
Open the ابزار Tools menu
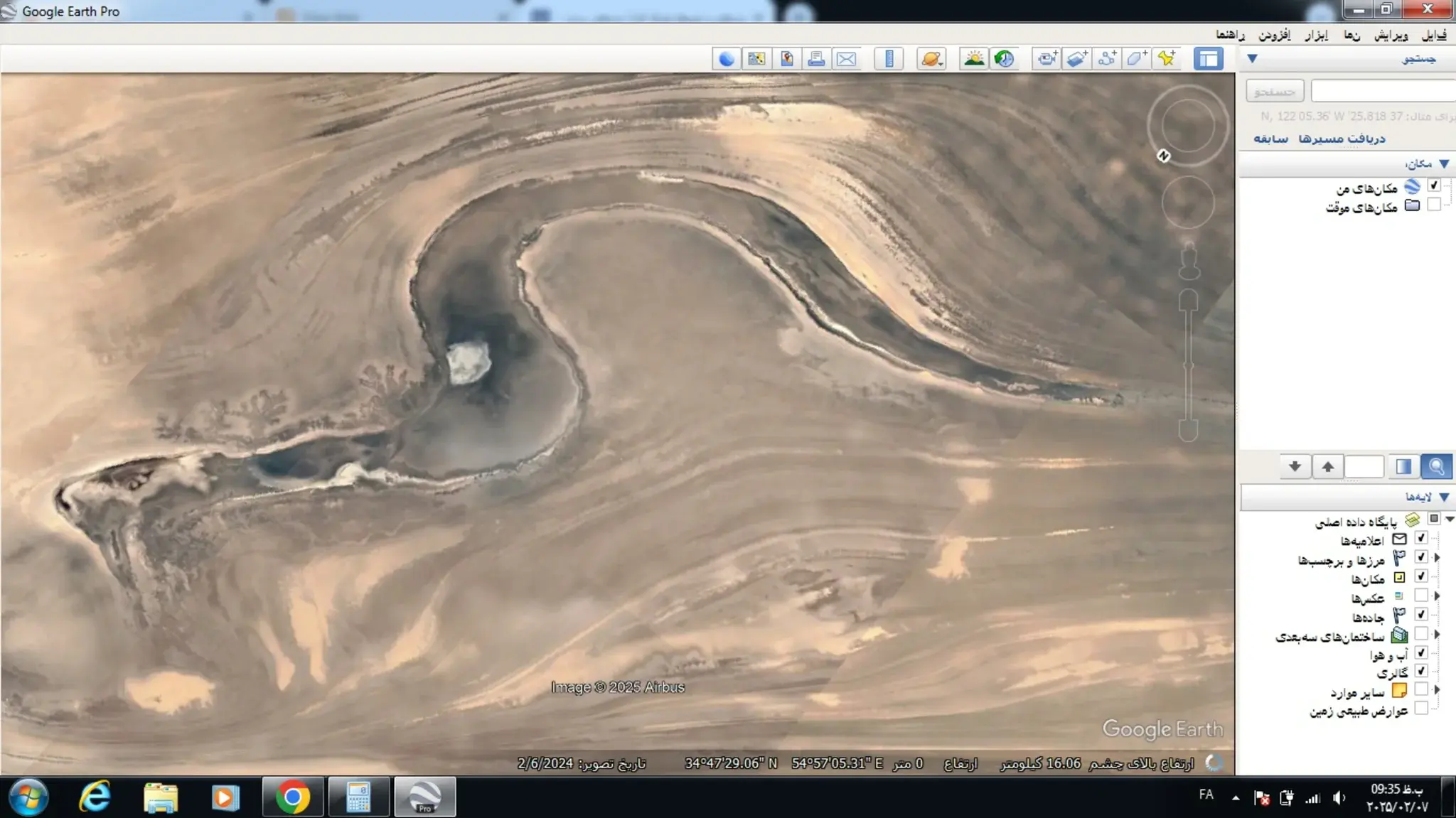[x=1316, y=35]
